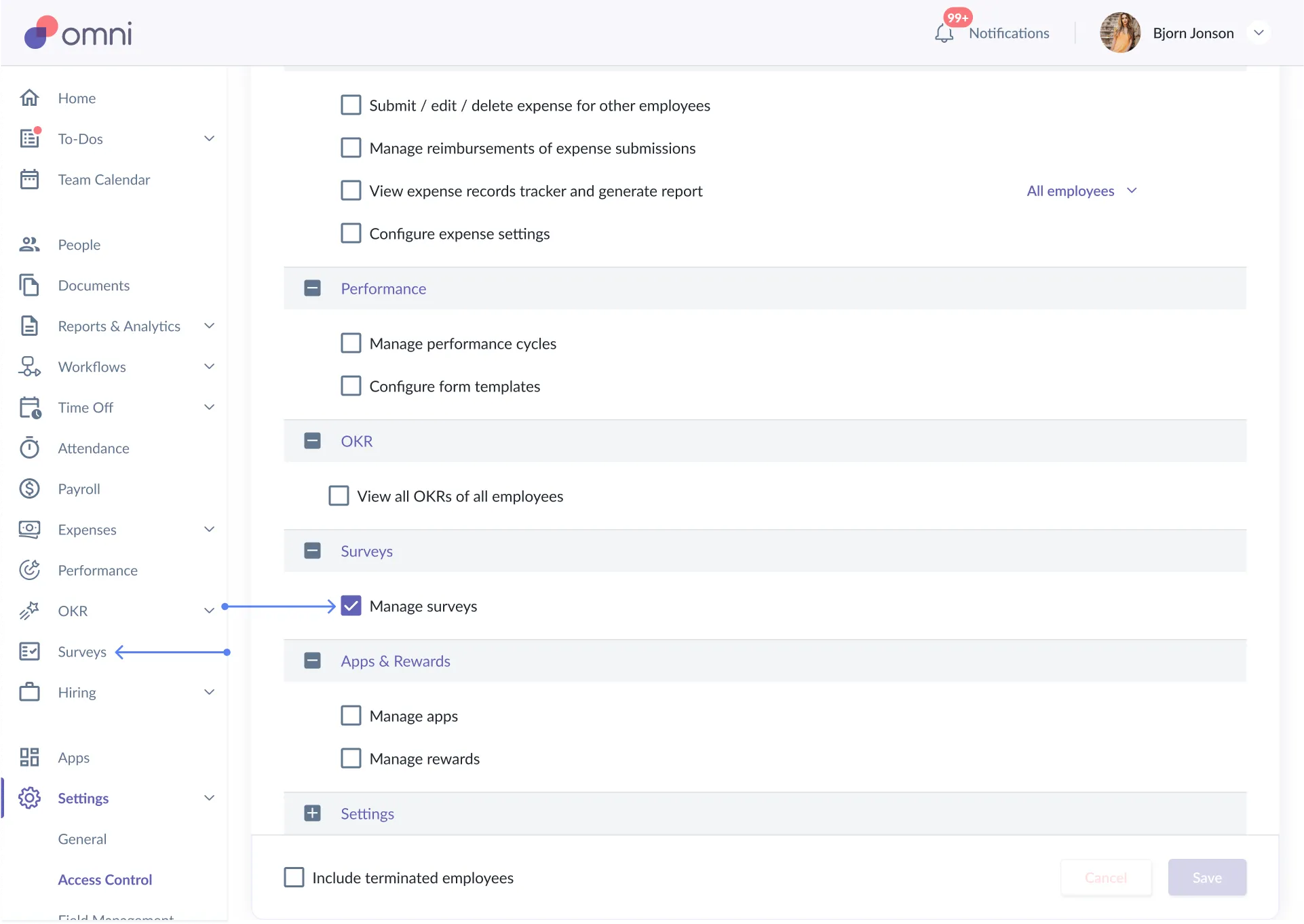Expand the Settings permissions section
This screenshot has height=924, width=1304.
pos(312,813)
